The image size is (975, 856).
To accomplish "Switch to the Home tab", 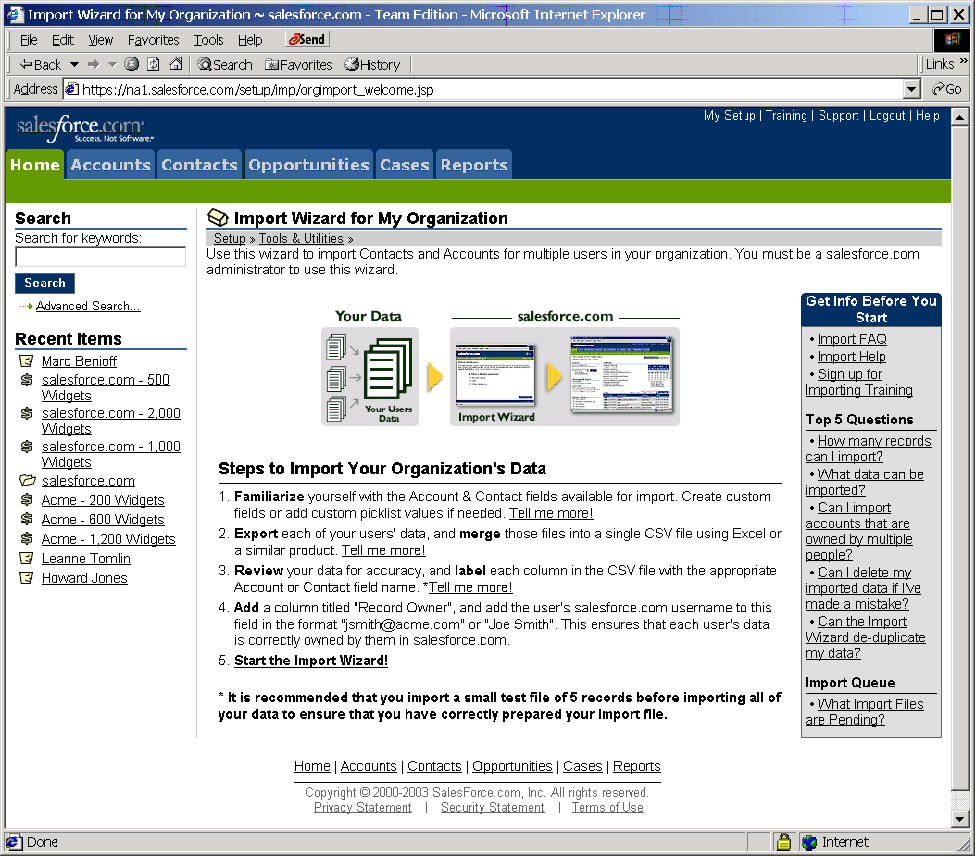I will [35, 165].
